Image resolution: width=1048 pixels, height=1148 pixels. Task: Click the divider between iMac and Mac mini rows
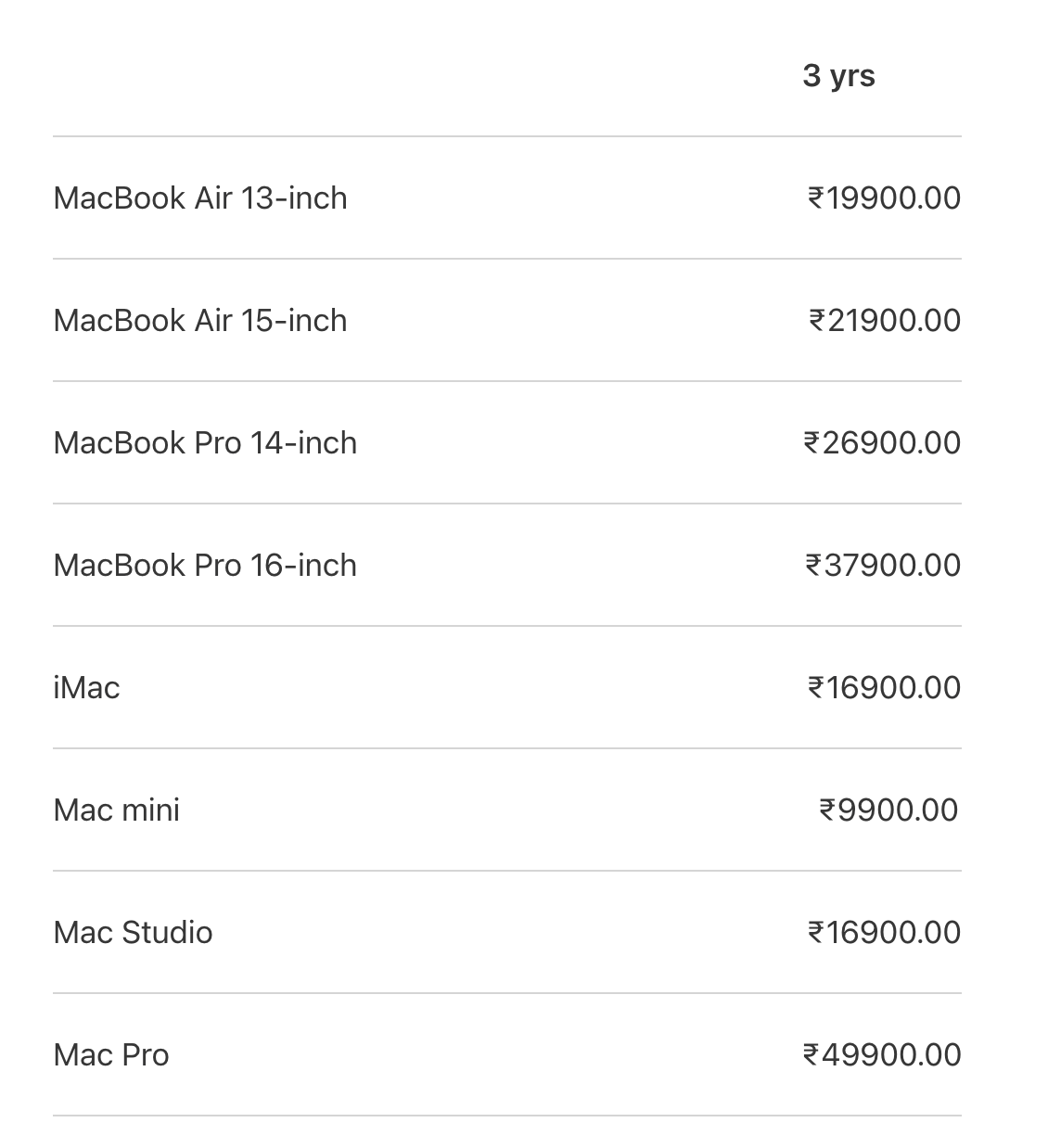click(x=507, y=748)
